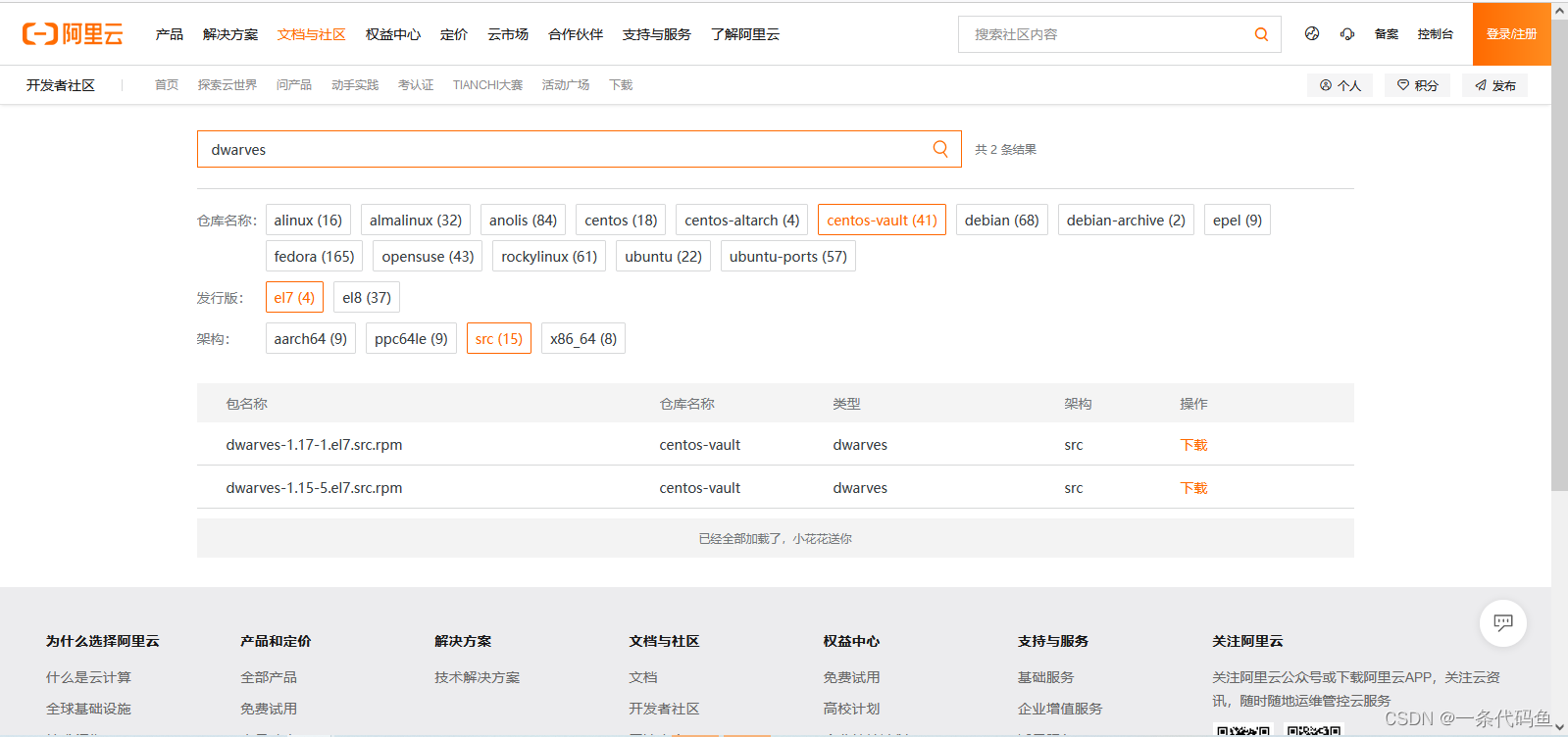Go to 下载 in community nav
Viewport: 1568px width, 737px height.
[621, 85]
